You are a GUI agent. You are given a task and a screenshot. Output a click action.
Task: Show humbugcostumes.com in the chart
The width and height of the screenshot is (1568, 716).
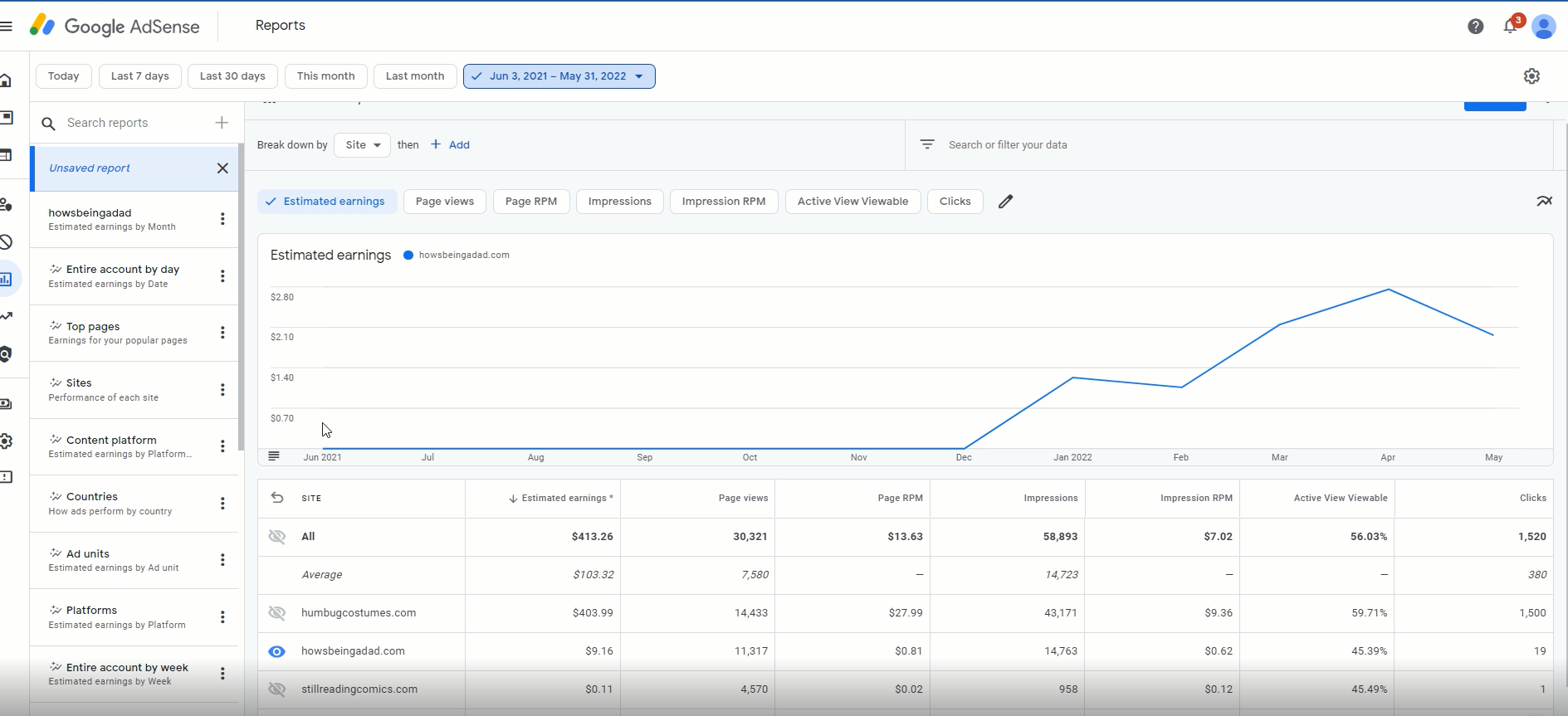click(277, 613)
